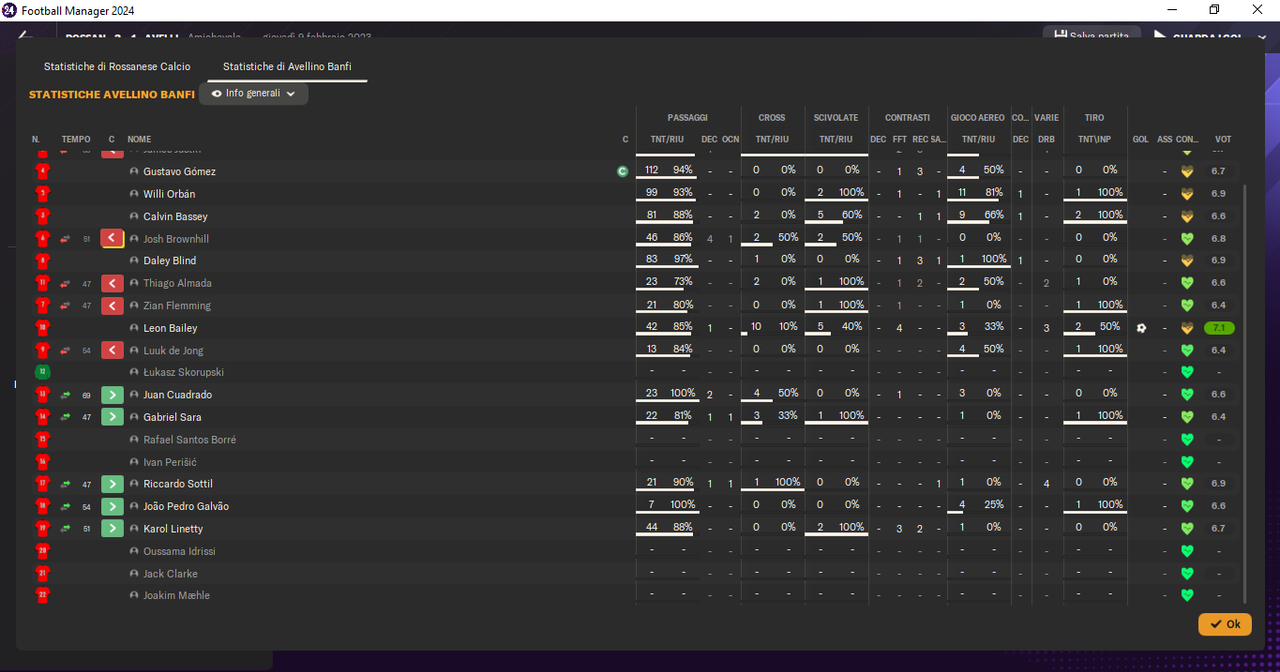This screenshot has height=672, width=1280.
Task: Click the green substituted-on arrow for Riccardo Sottil
Action: pyautogui.click(x=112, y=484)
